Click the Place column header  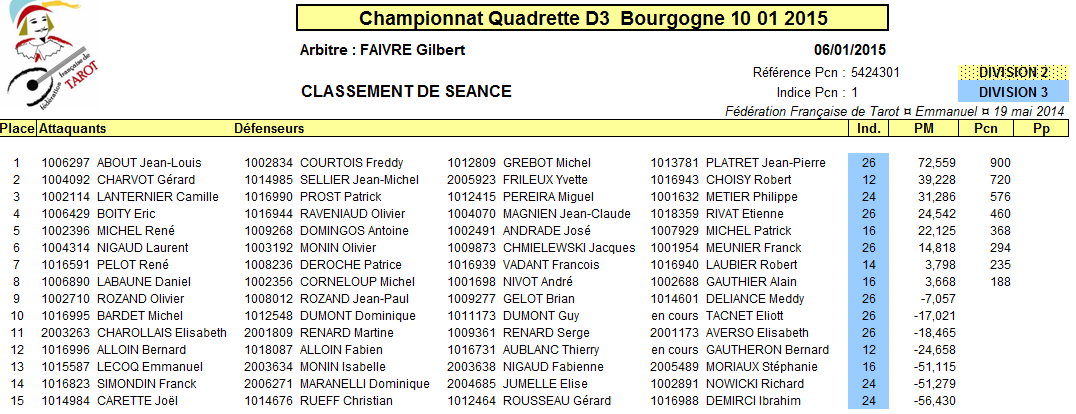(18, 128)
